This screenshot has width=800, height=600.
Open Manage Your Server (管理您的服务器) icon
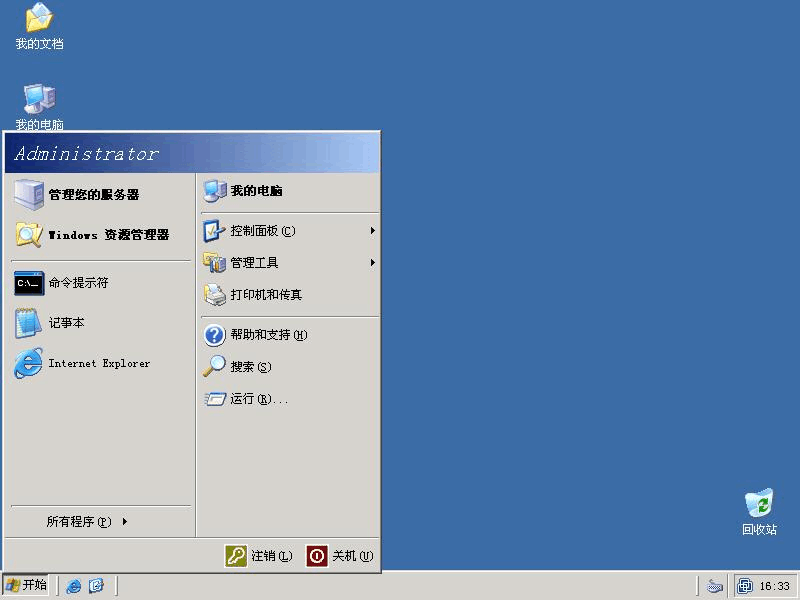pos(29,194)
